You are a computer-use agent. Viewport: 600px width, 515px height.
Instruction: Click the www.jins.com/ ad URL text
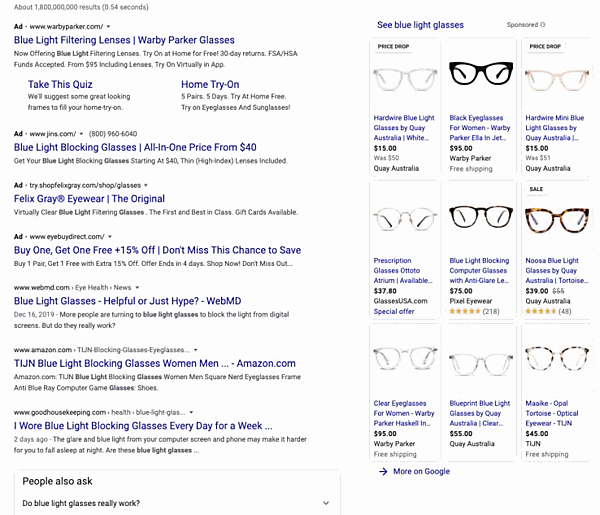pos(53,134)
